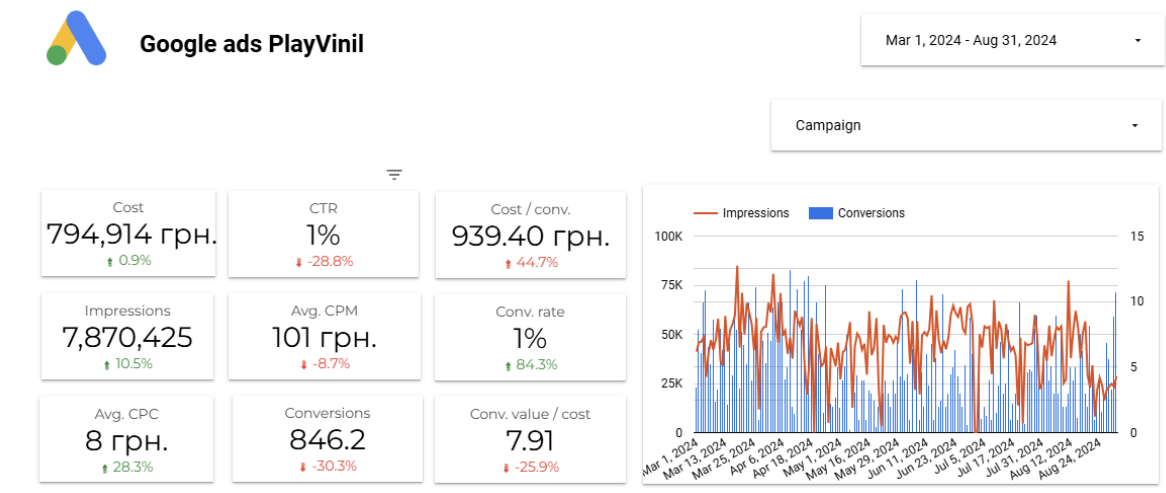Click the Conv. rate scorecard label
Screen dimensions: 1166x493
530,312
